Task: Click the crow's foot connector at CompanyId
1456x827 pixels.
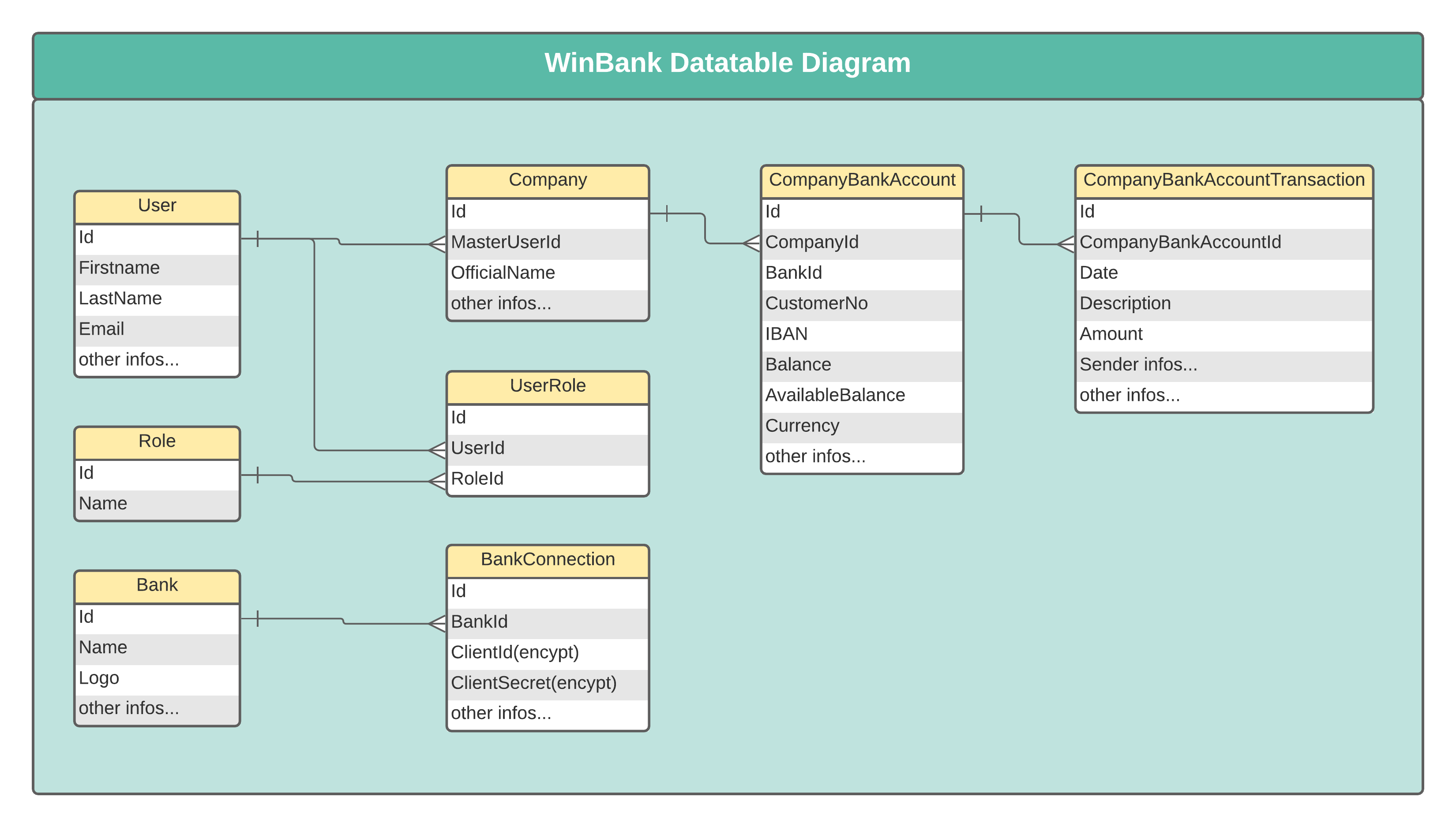Action: 751,243
